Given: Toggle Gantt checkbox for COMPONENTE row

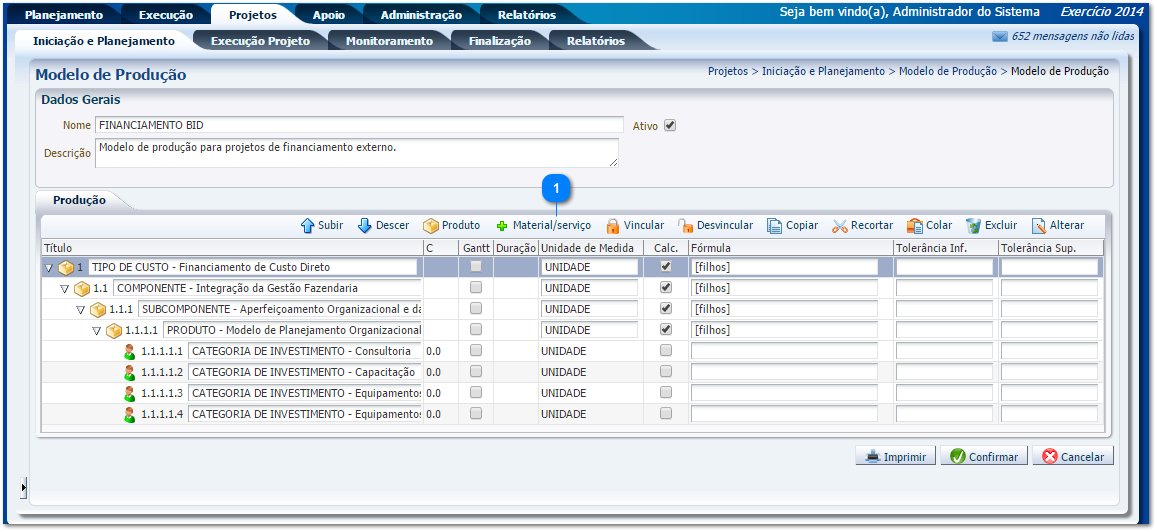Looking at the screenshot, I should 476,288.
